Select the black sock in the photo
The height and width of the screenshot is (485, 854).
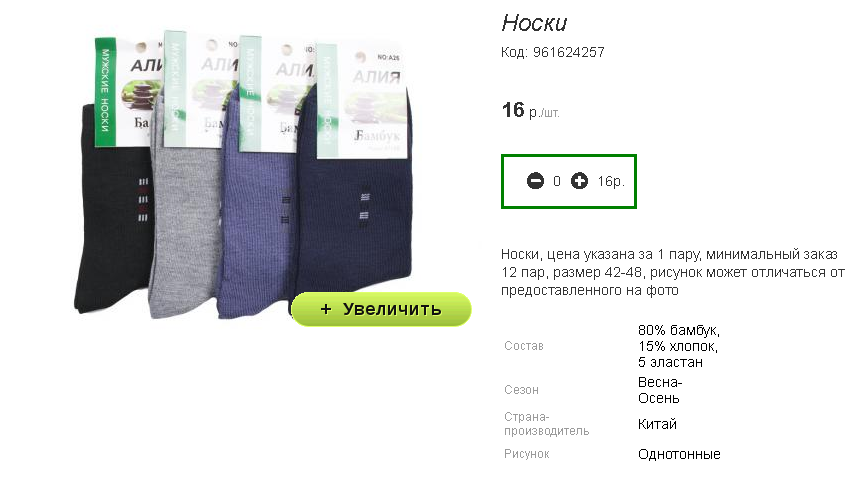pyautogui.click(x=112, y=218)
